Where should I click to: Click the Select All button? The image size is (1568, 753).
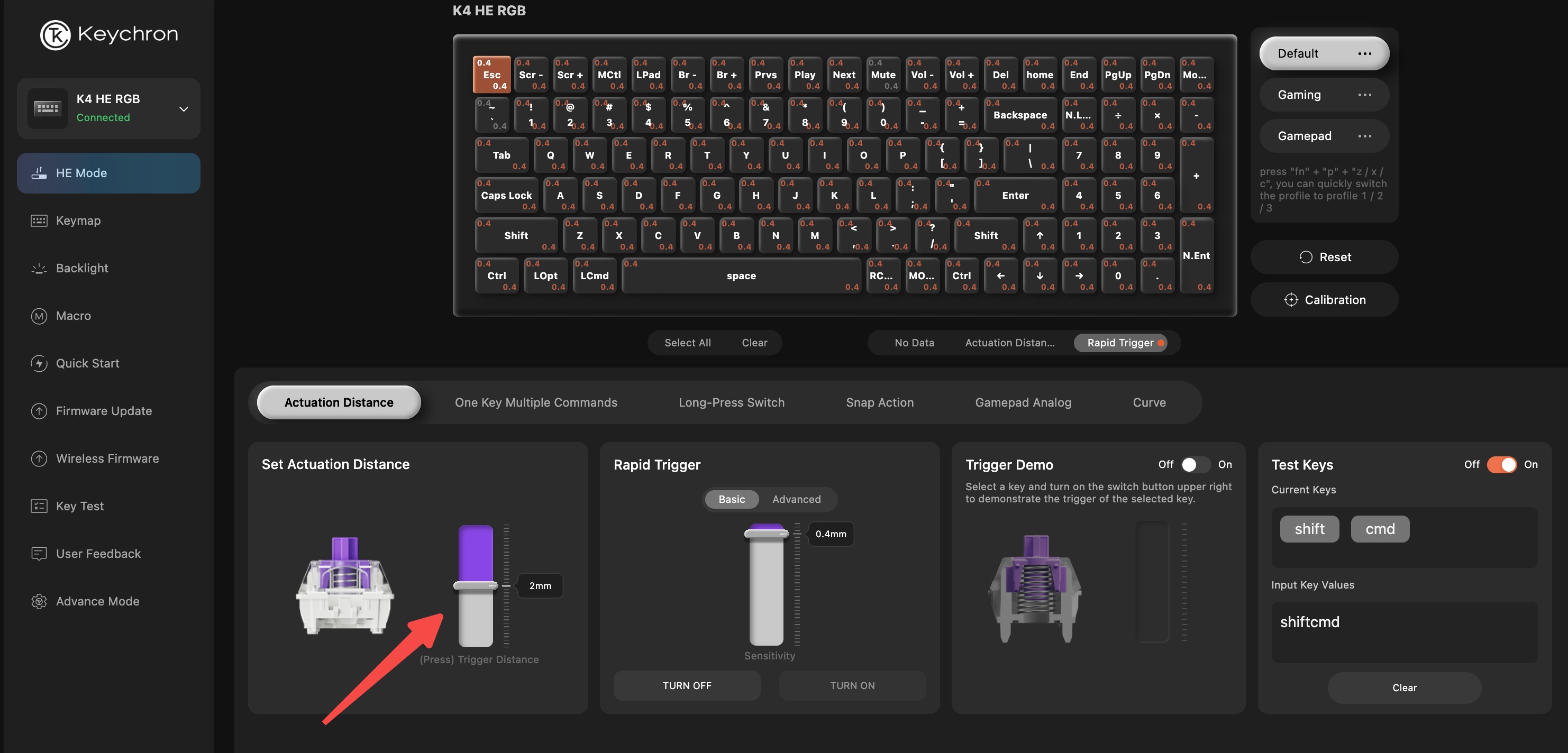tap(687, 343)
